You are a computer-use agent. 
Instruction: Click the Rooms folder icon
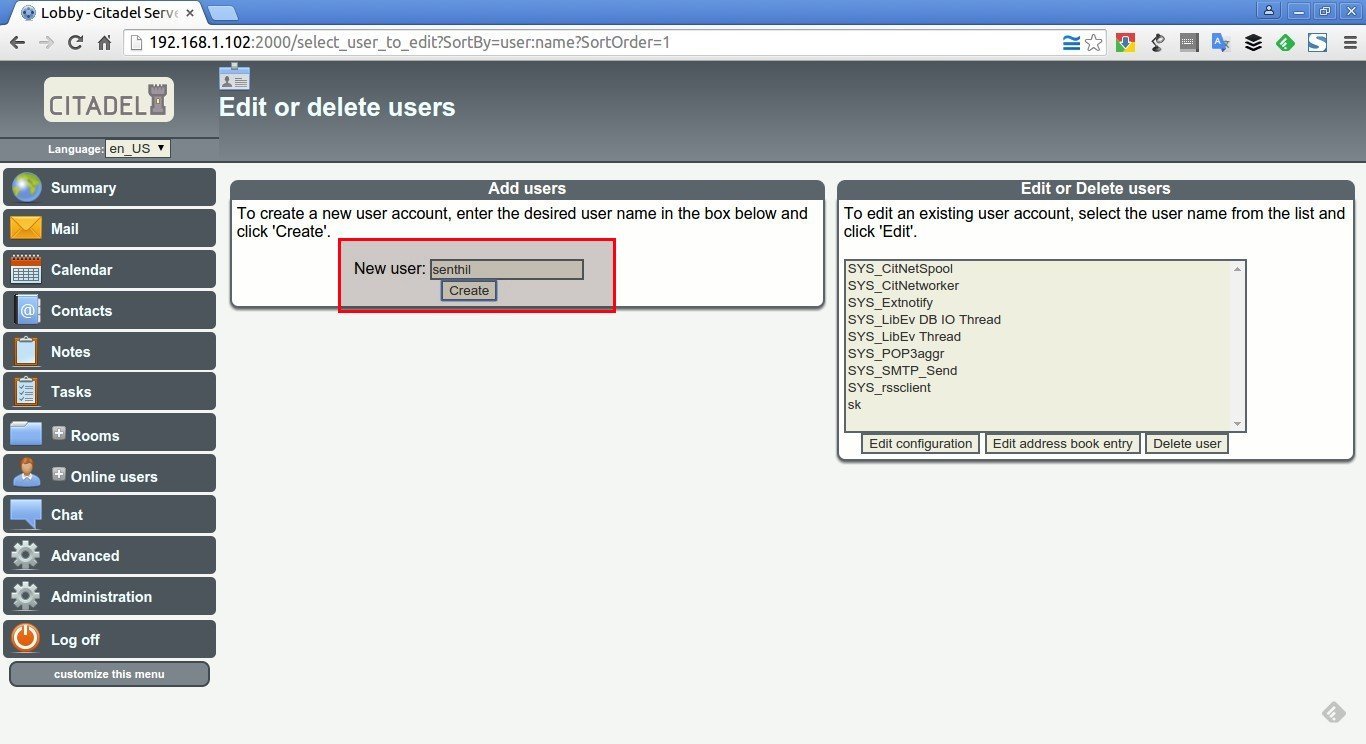pyautogui.click(x=26, y=433)
